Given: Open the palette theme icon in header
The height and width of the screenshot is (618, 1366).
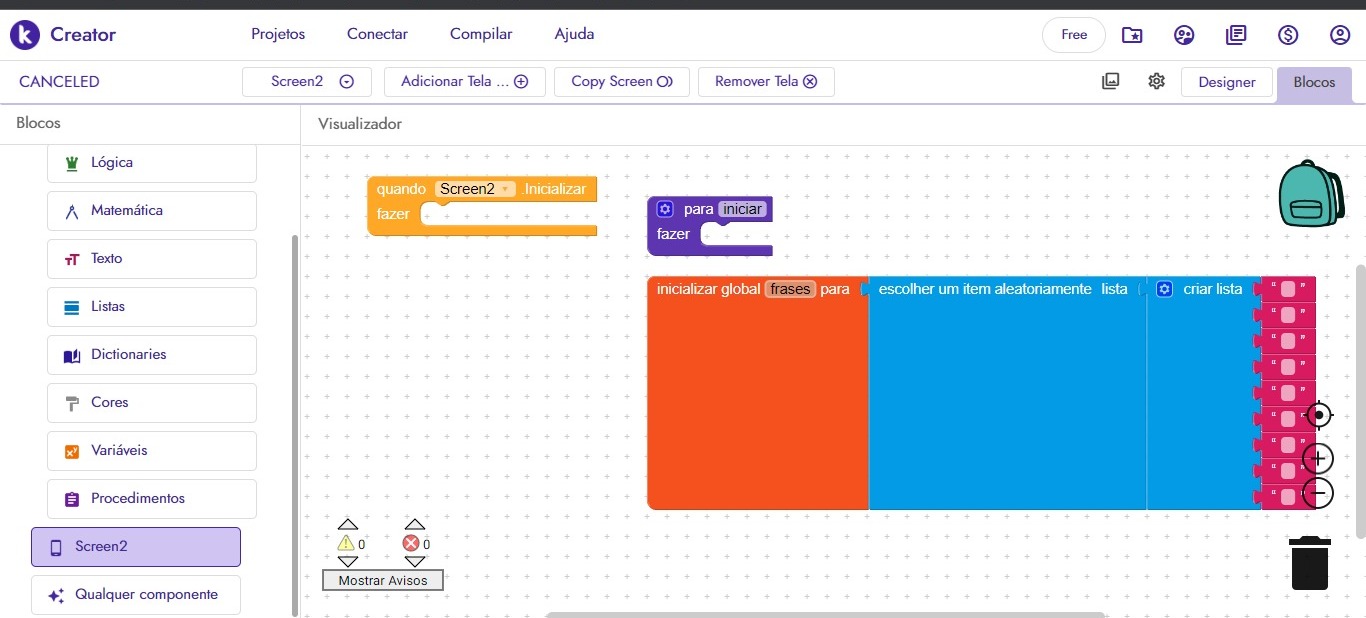Looking at the screenshot, I should coord(1184,35).
